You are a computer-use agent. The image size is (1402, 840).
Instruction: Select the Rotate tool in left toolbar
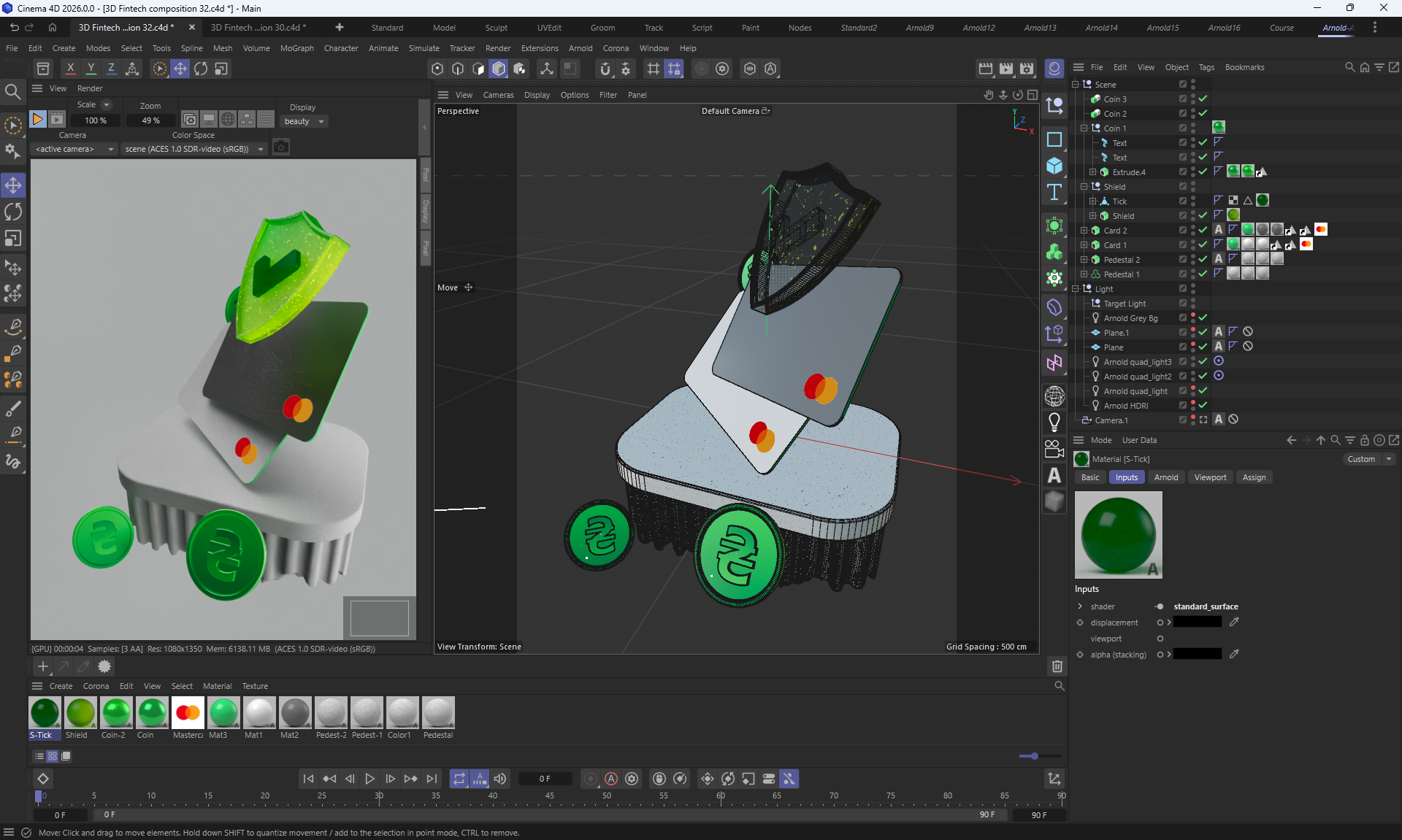[13, 212]
